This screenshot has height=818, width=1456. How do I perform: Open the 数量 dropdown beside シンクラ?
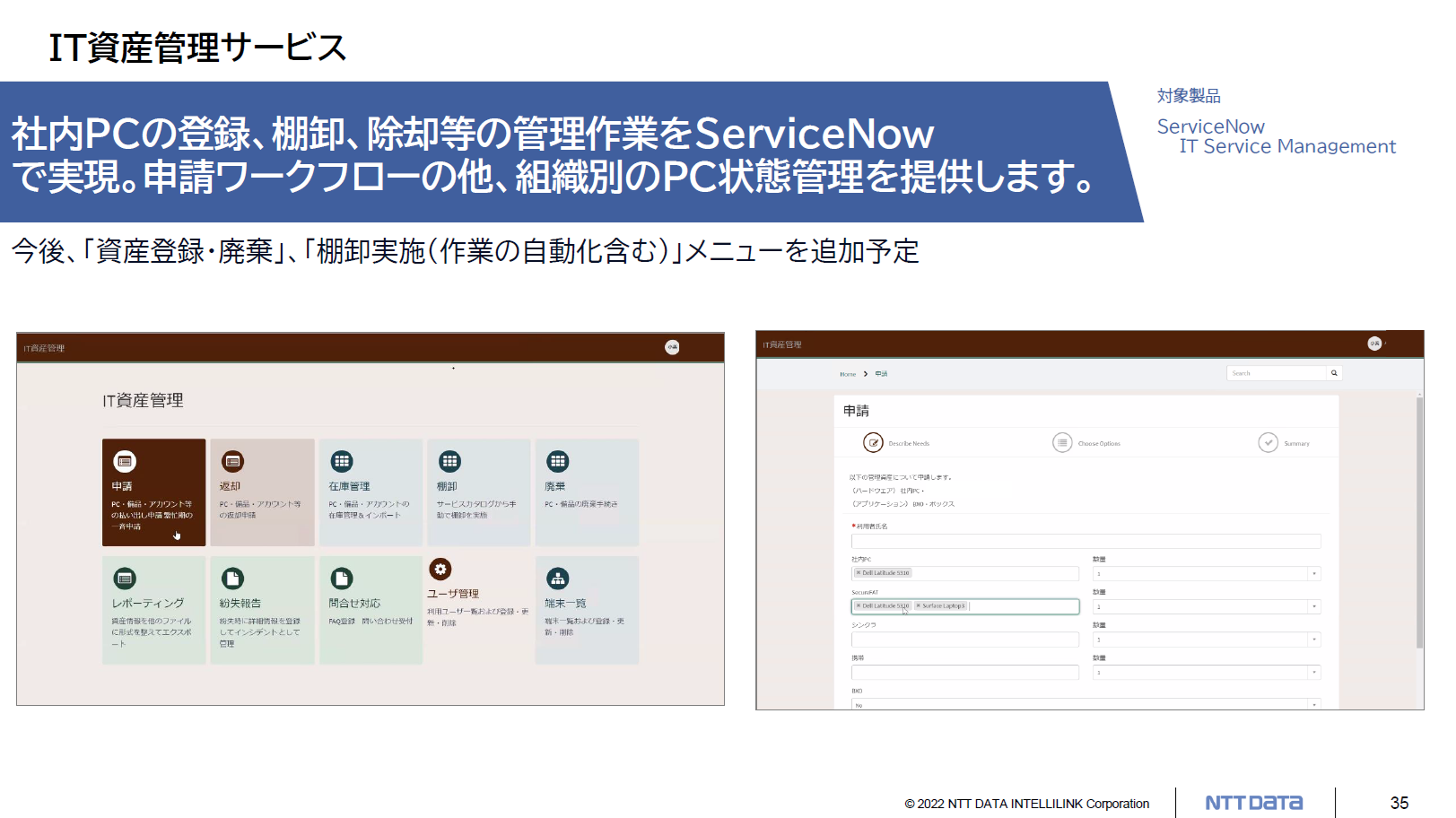click(x=1207, y=640)
